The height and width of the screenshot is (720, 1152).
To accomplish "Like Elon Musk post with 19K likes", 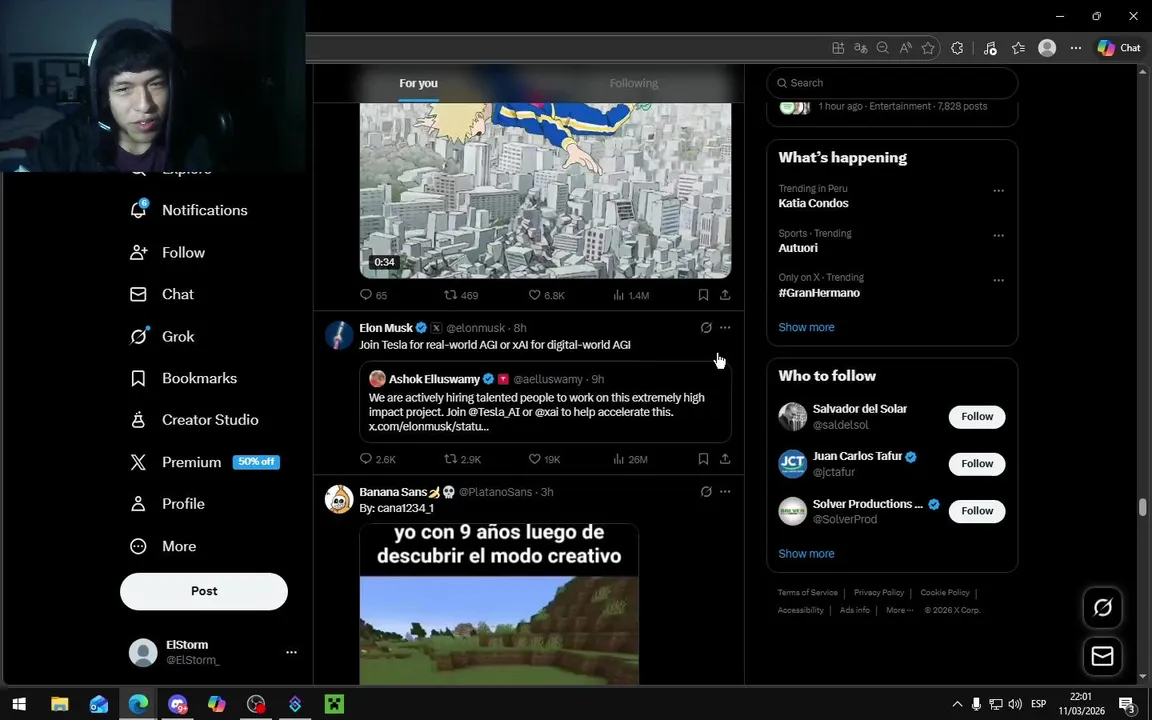I will click(x=544, y=459).
